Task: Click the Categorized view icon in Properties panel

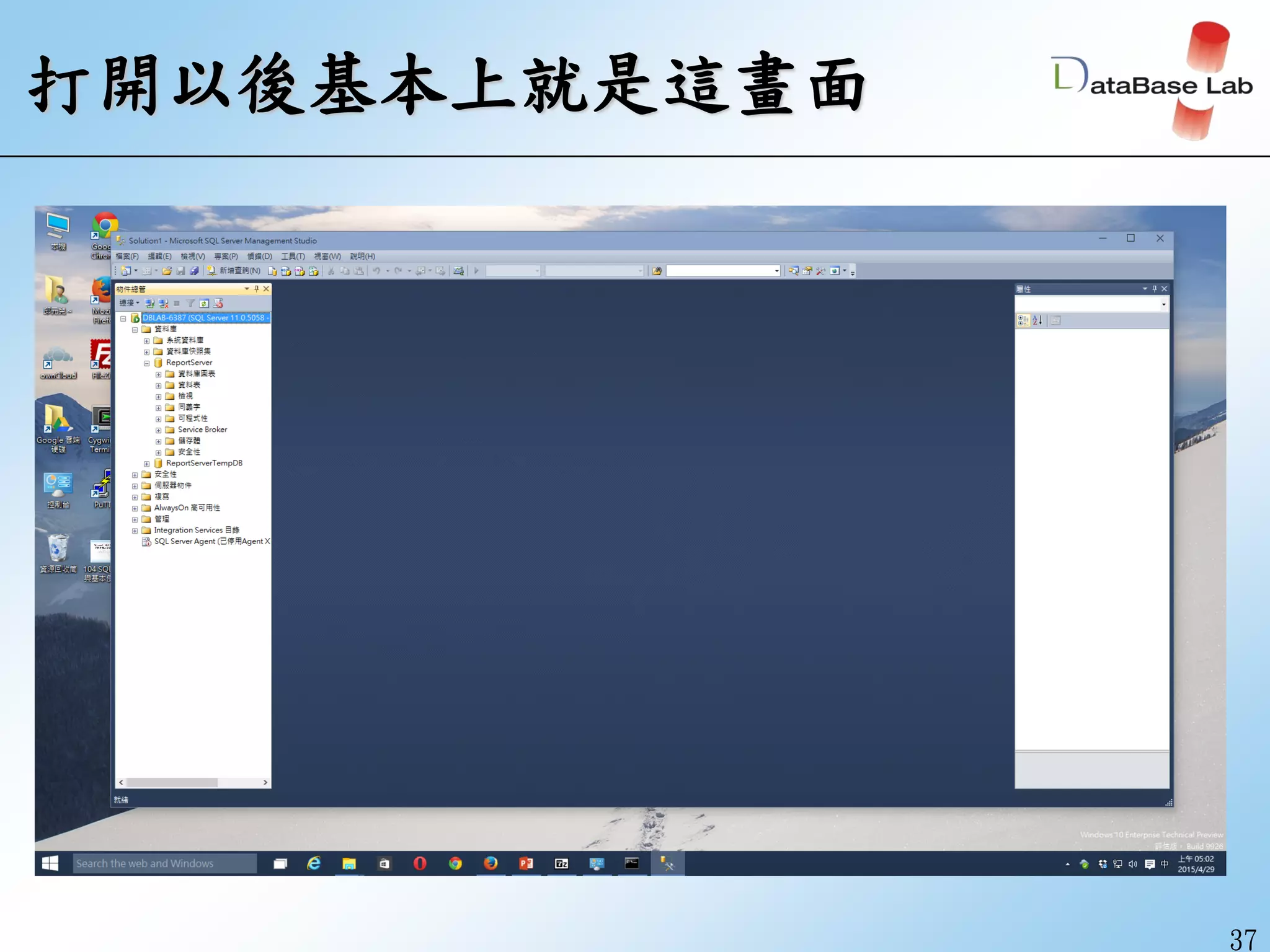Action: (x=1023, y=320)
